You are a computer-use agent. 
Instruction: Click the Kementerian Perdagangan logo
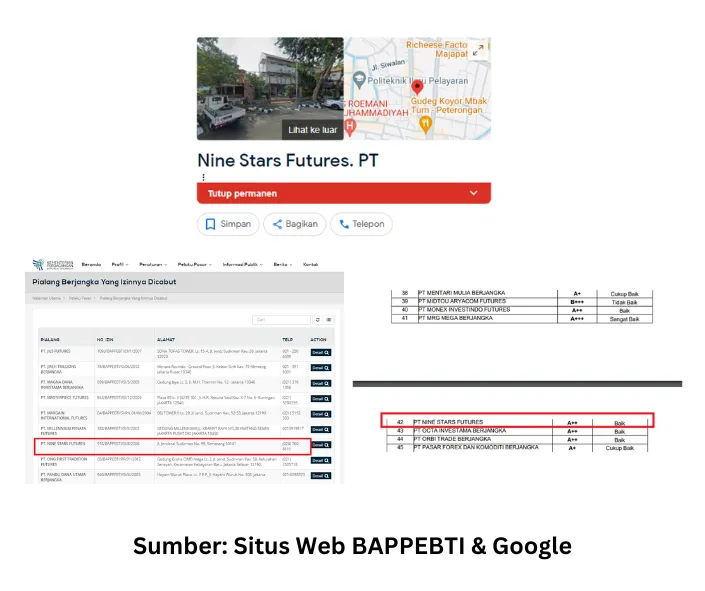point(53,264)
